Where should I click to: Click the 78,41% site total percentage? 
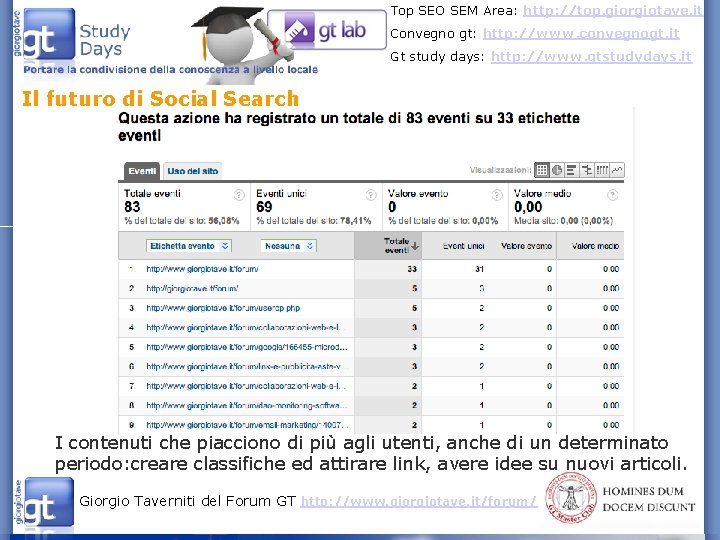[x=356, y=221]
